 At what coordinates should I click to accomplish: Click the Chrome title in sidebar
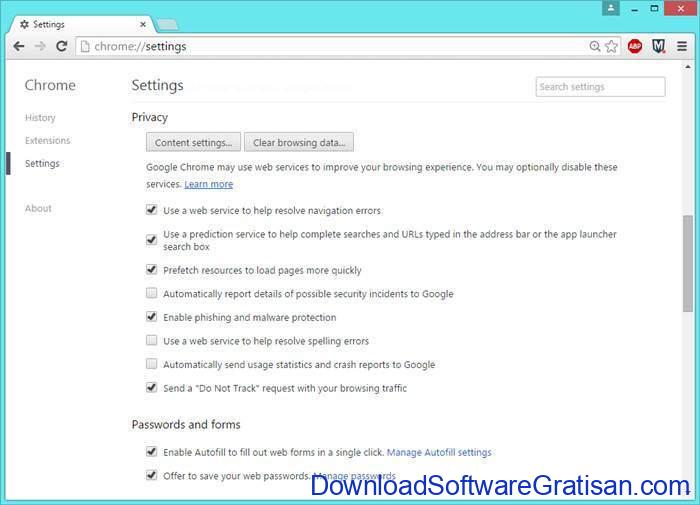pyautogui.click(x=50, y=85)
